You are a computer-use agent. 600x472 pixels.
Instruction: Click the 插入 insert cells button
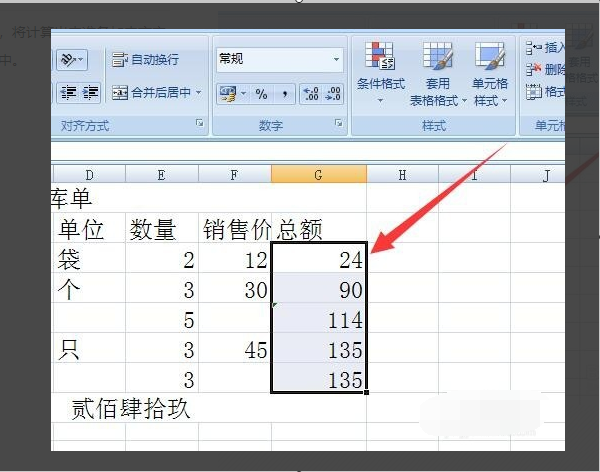(545, 48)
